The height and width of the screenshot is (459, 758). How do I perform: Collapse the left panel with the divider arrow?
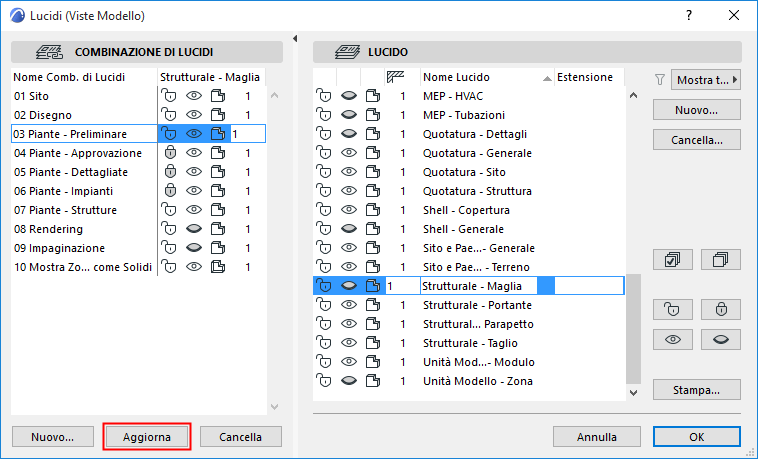[x=296, y=39]
